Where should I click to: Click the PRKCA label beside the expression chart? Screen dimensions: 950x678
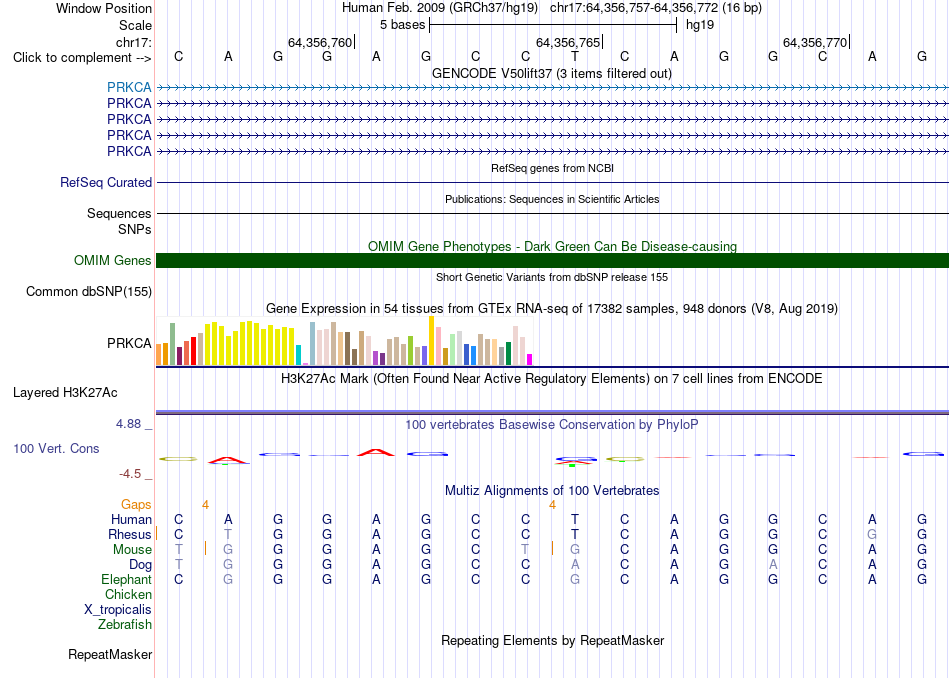(129, 343)
